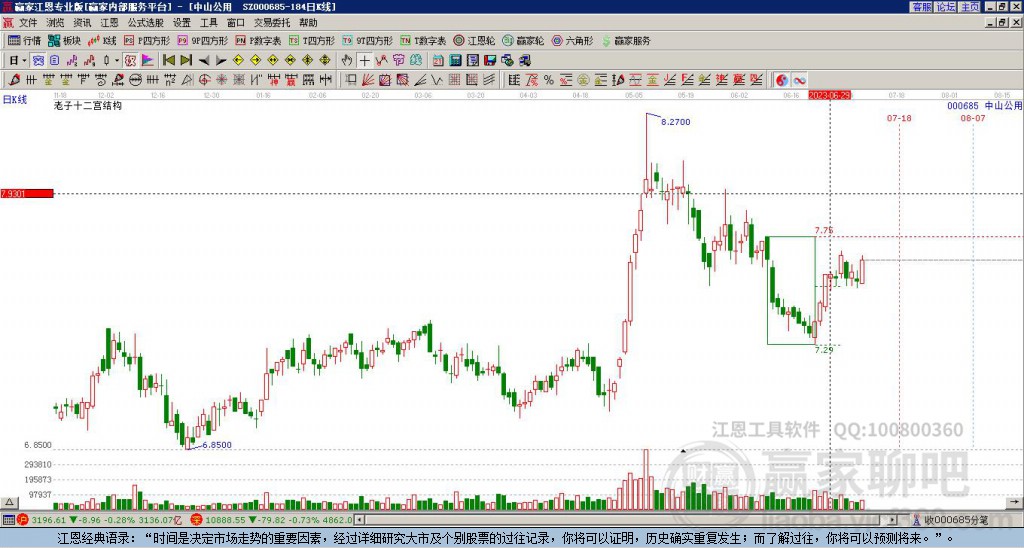Viewport: 1024px width, 548px height.
Task: Jump to first bar icon
Action: tap(168, 61)
